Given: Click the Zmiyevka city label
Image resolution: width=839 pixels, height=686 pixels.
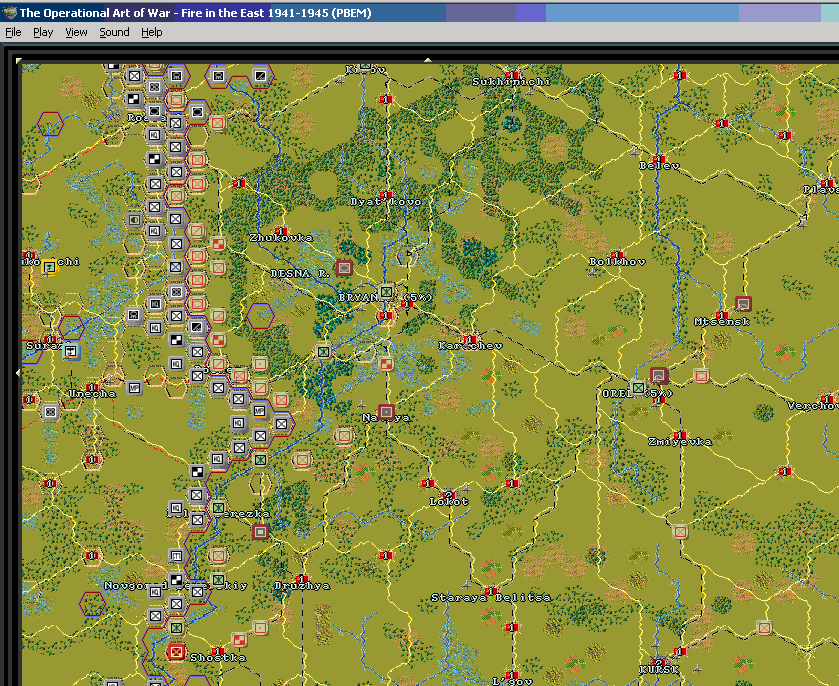Looking at the screenshot, I should point(680,442).
